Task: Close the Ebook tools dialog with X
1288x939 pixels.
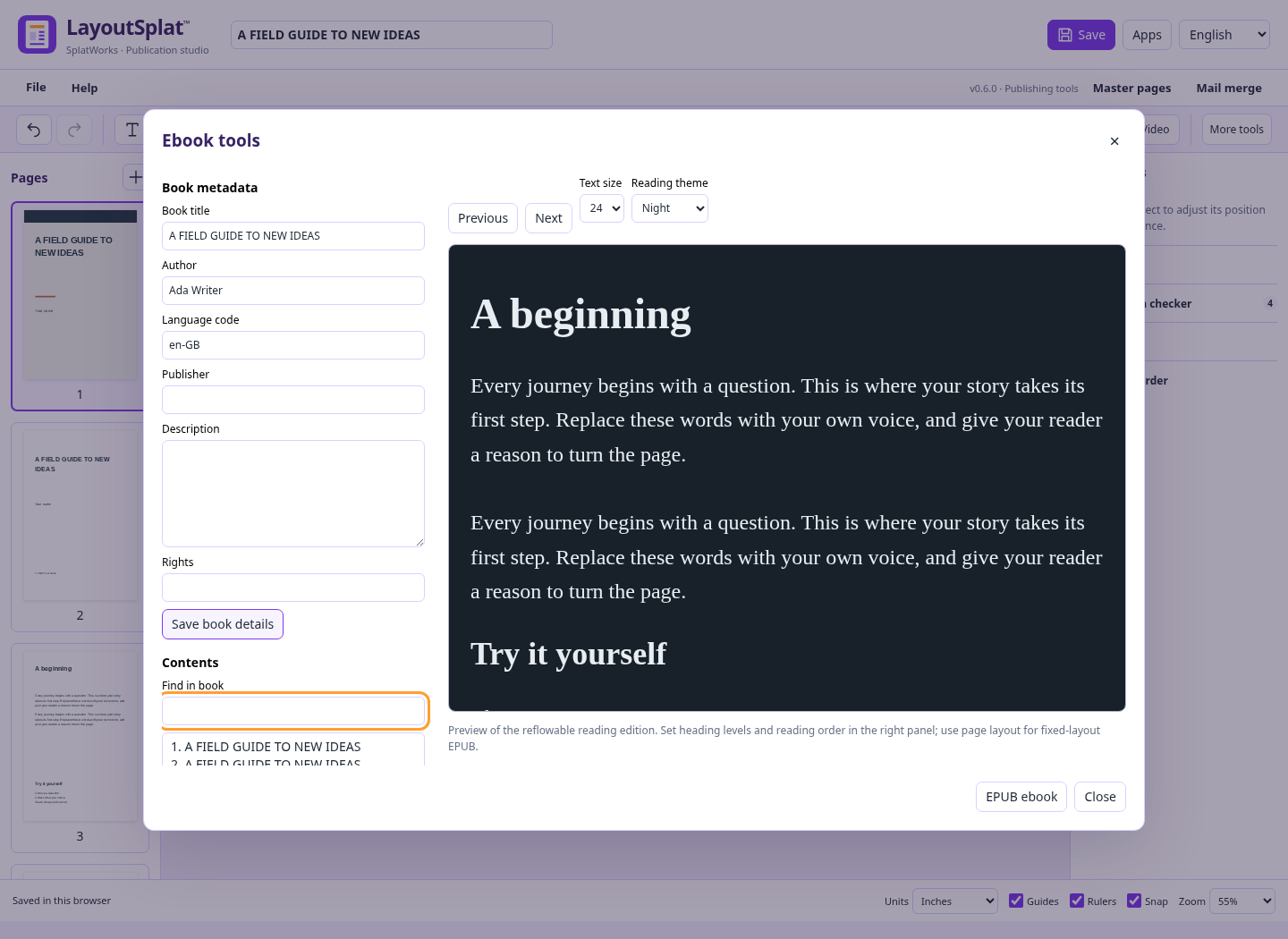Action: [1114, 141]
